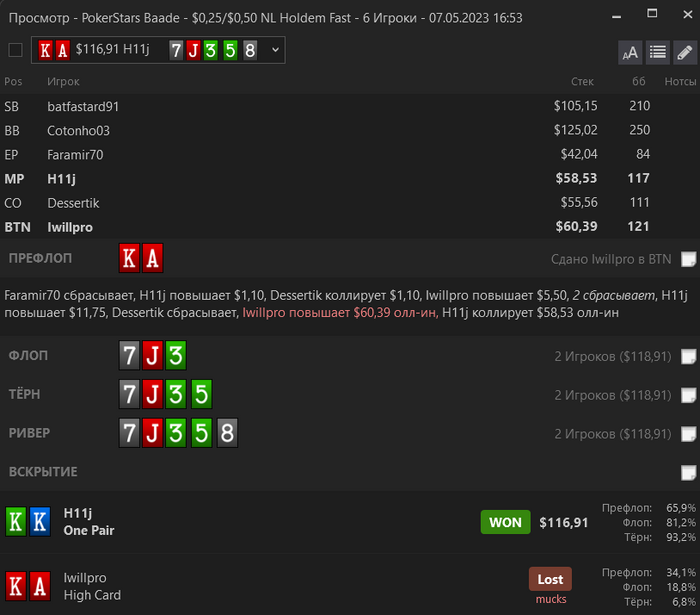Click the Pos column header
700x615 pixels.
pos(13,82)
